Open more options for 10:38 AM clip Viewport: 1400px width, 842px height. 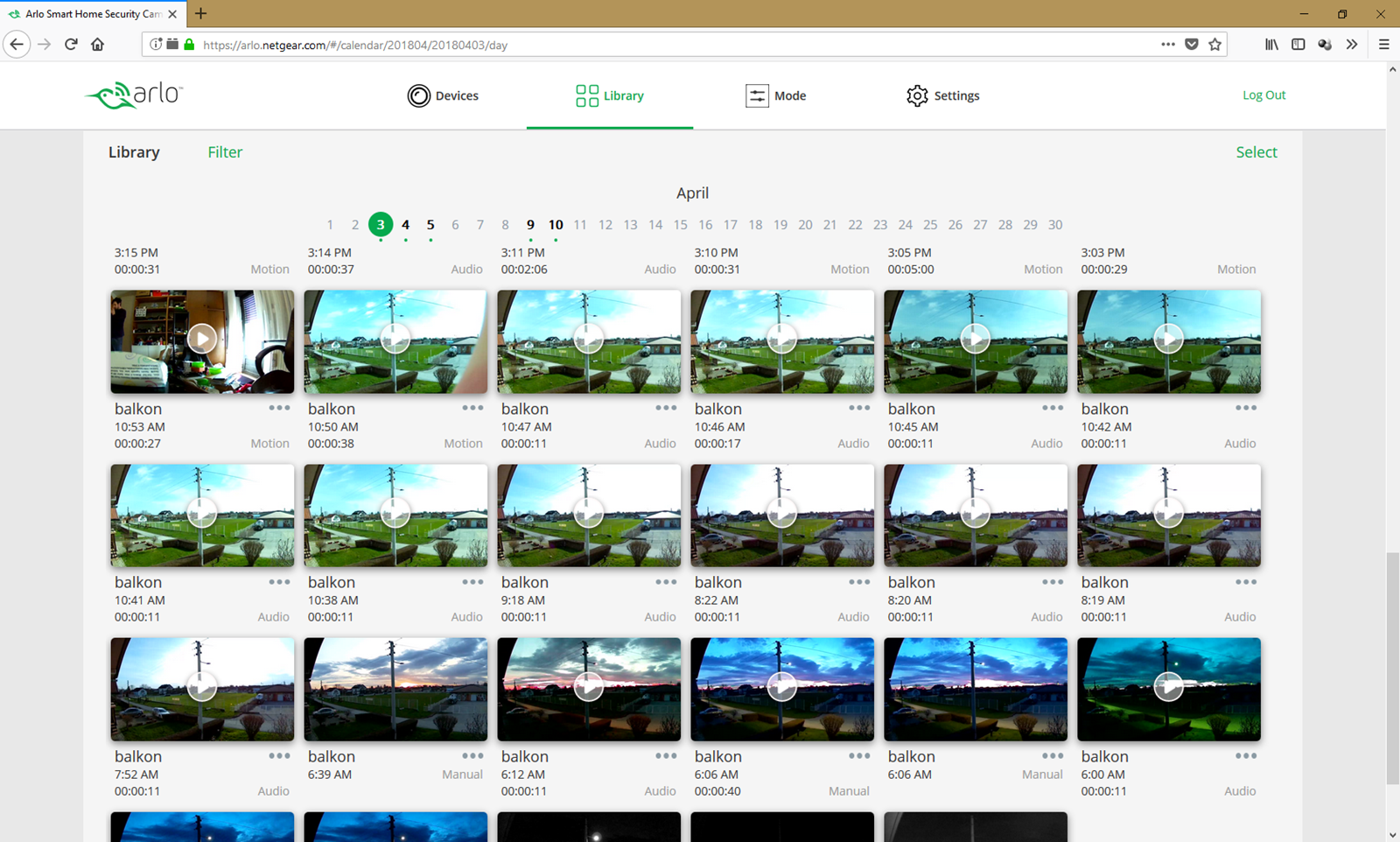[472, 582]
